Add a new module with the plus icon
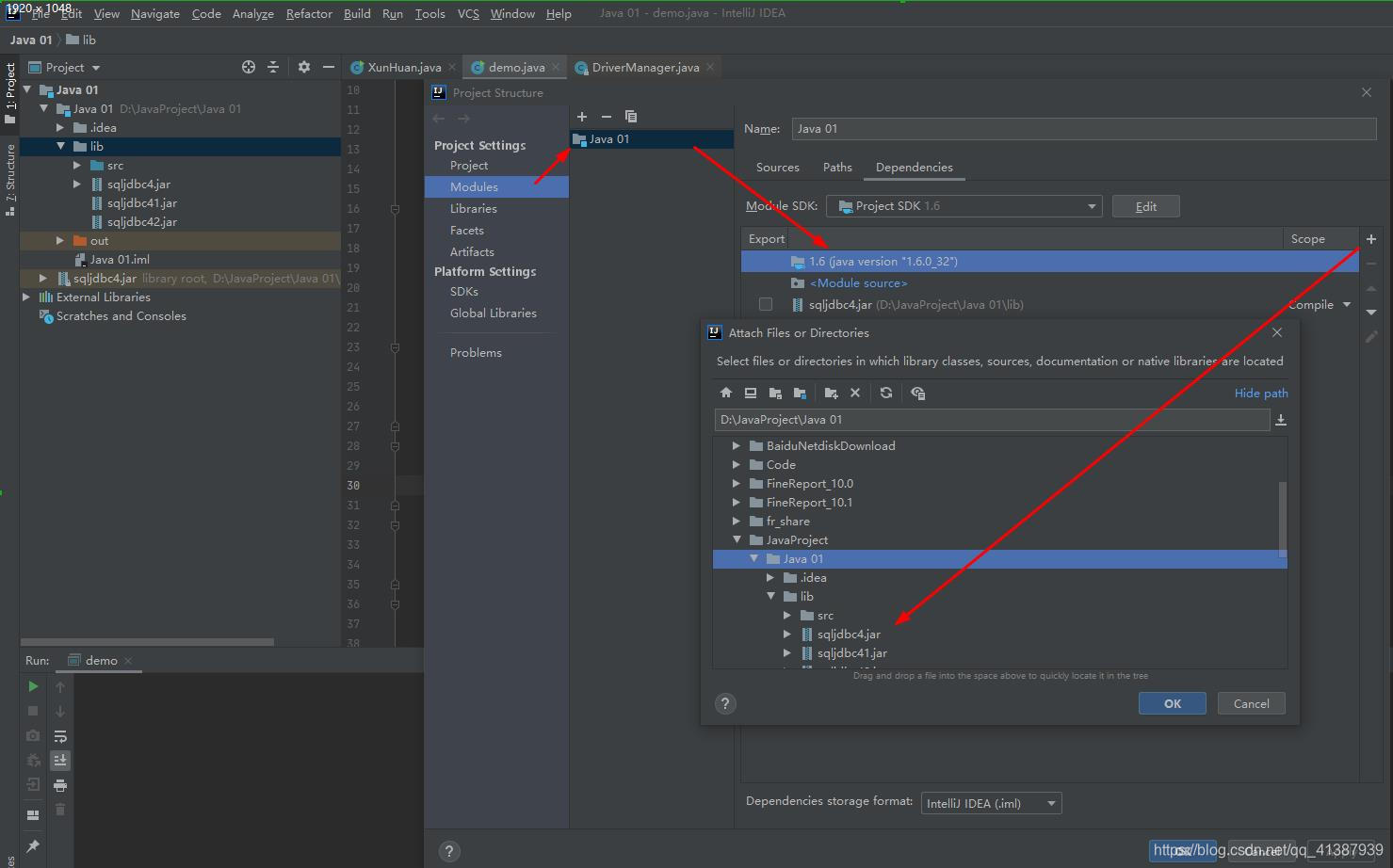The width and height of the screenshot is (1393, 868). (x=582, y=117)
